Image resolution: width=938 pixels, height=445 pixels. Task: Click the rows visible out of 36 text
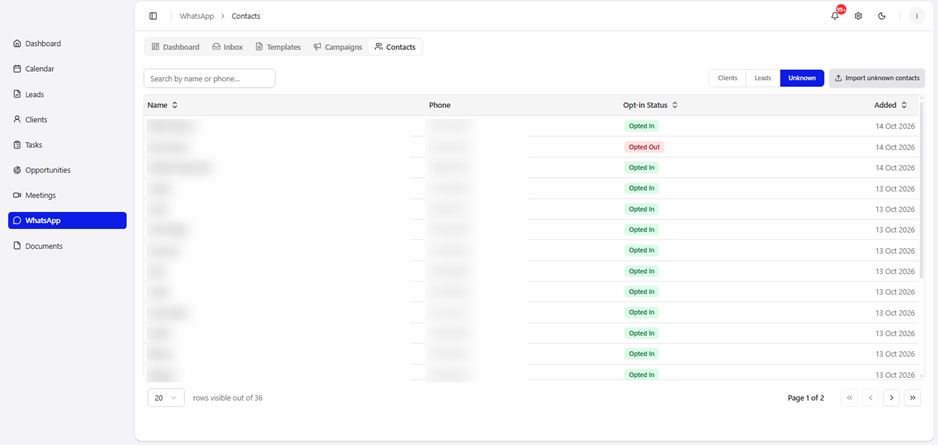pyautogui.click(x=227, y=398)
